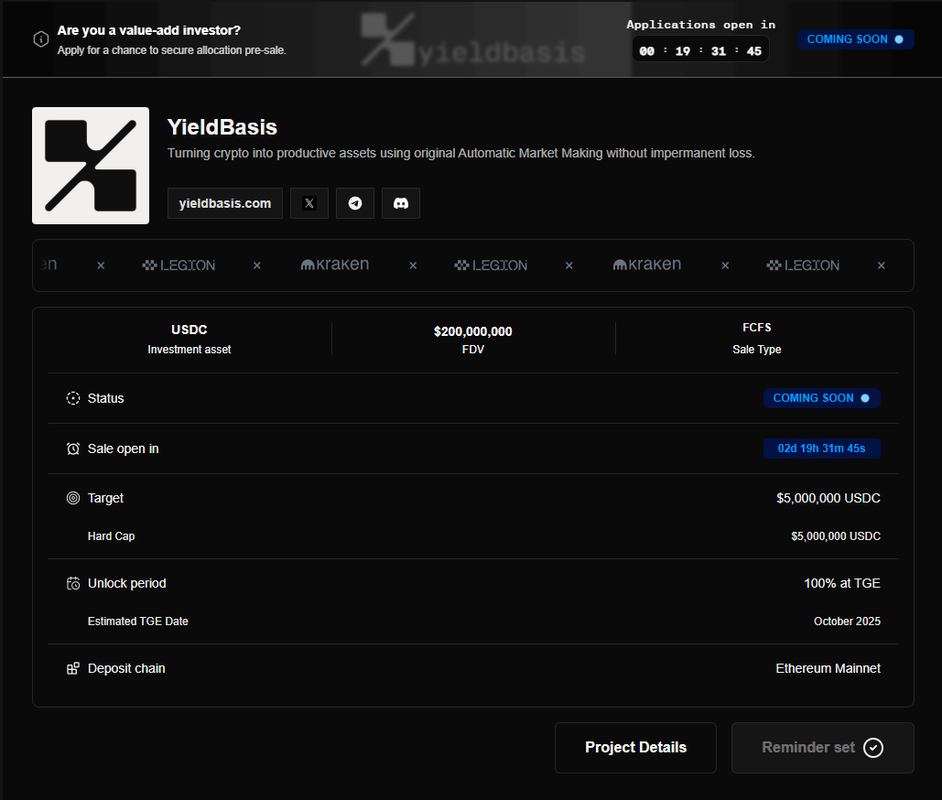The height and width of the screenshot is (800, 942).
Task: Click the 'October 2025' TGE date
Action: (x=847, y=622)
